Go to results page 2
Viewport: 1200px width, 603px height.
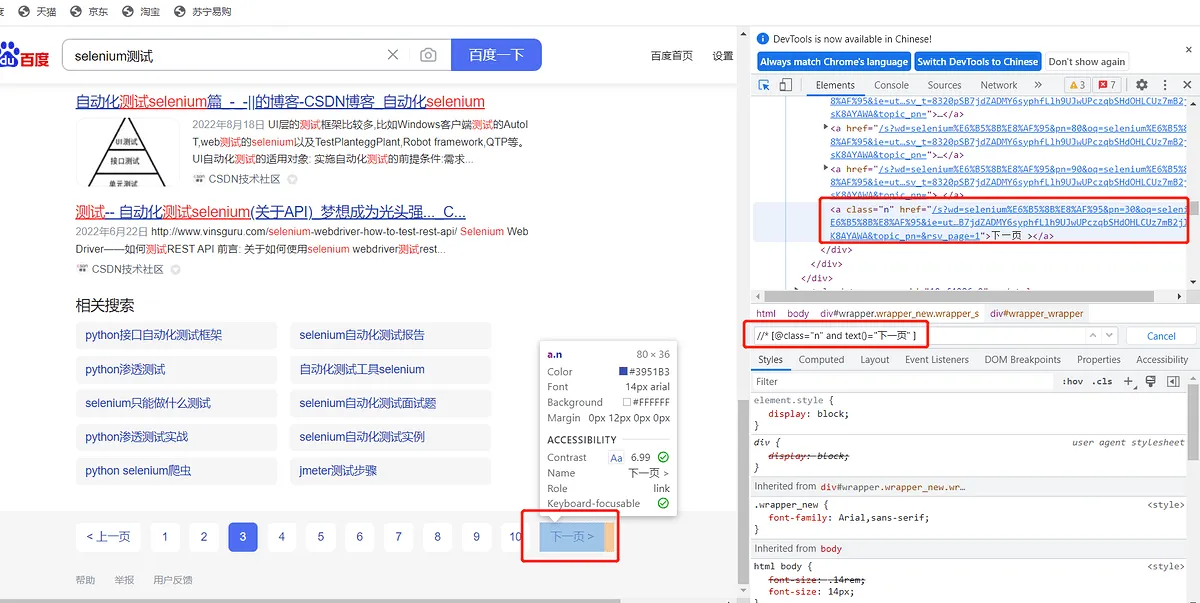click(203, 537)
